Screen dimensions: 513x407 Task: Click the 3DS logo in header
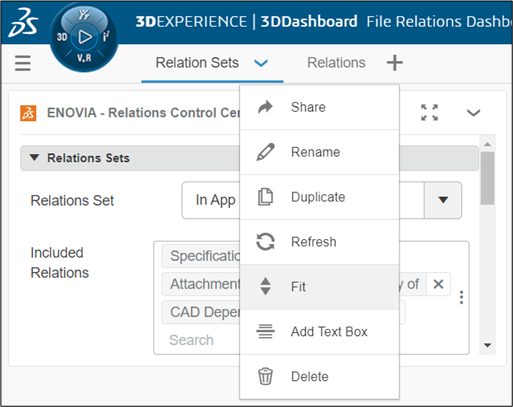23,22
